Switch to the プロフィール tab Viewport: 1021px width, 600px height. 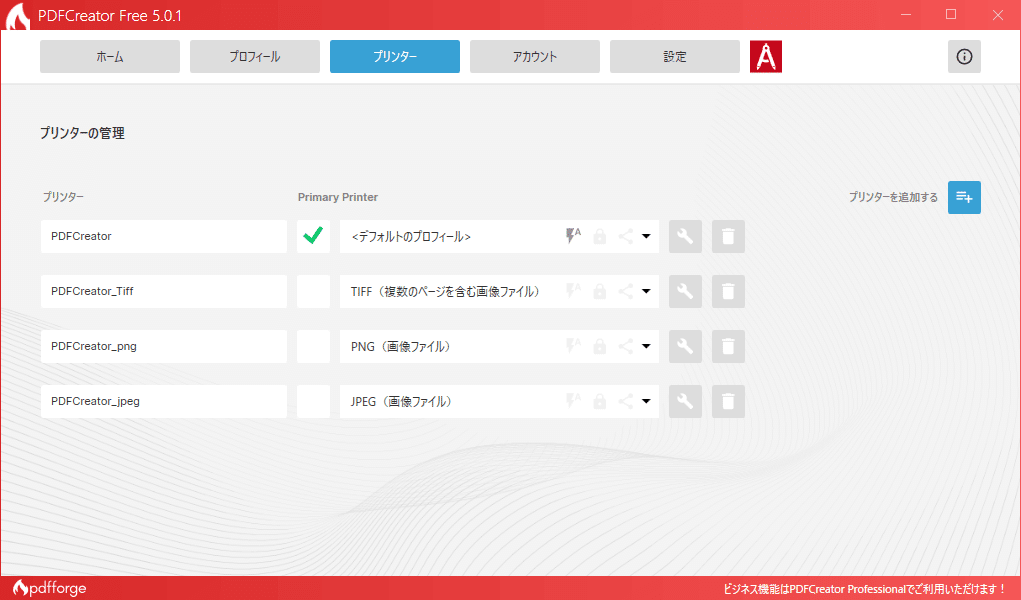(255, 57)
